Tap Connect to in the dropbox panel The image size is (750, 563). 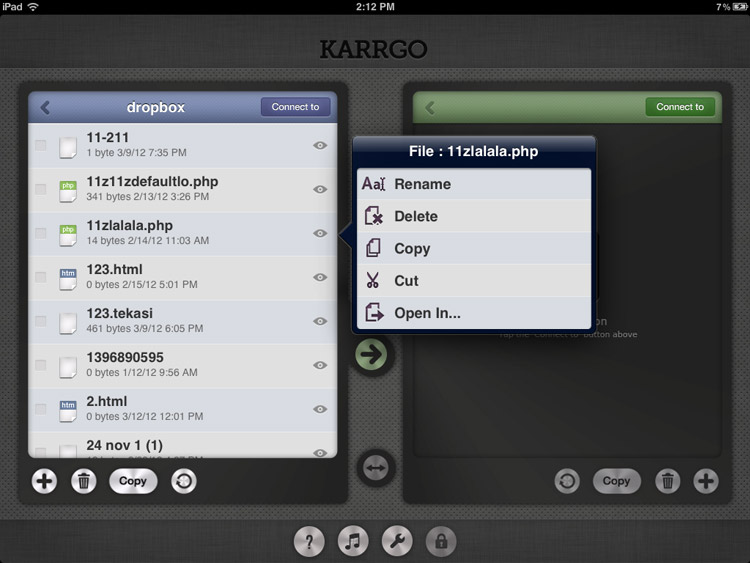[296, 107]
